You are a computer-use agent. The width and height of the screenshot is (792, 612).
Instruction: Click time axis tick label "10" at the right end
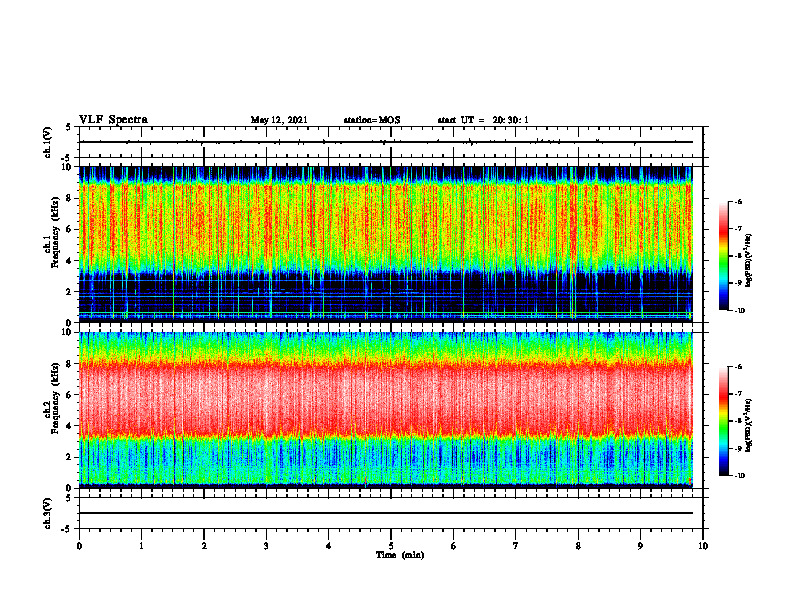click(703, 546)
